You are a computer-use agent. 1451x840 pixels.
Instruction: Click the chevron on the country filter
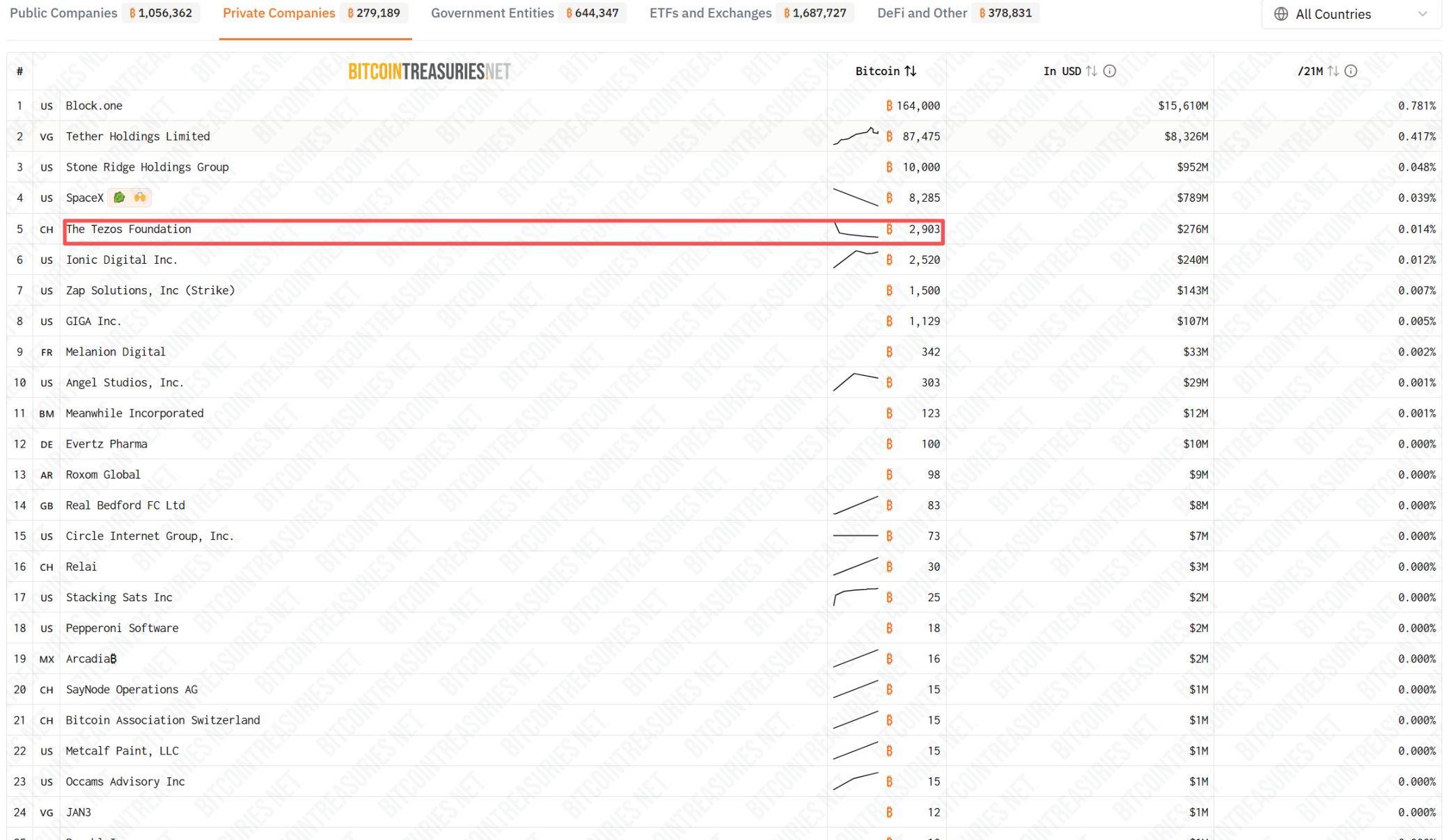[x=1422, y=14]
